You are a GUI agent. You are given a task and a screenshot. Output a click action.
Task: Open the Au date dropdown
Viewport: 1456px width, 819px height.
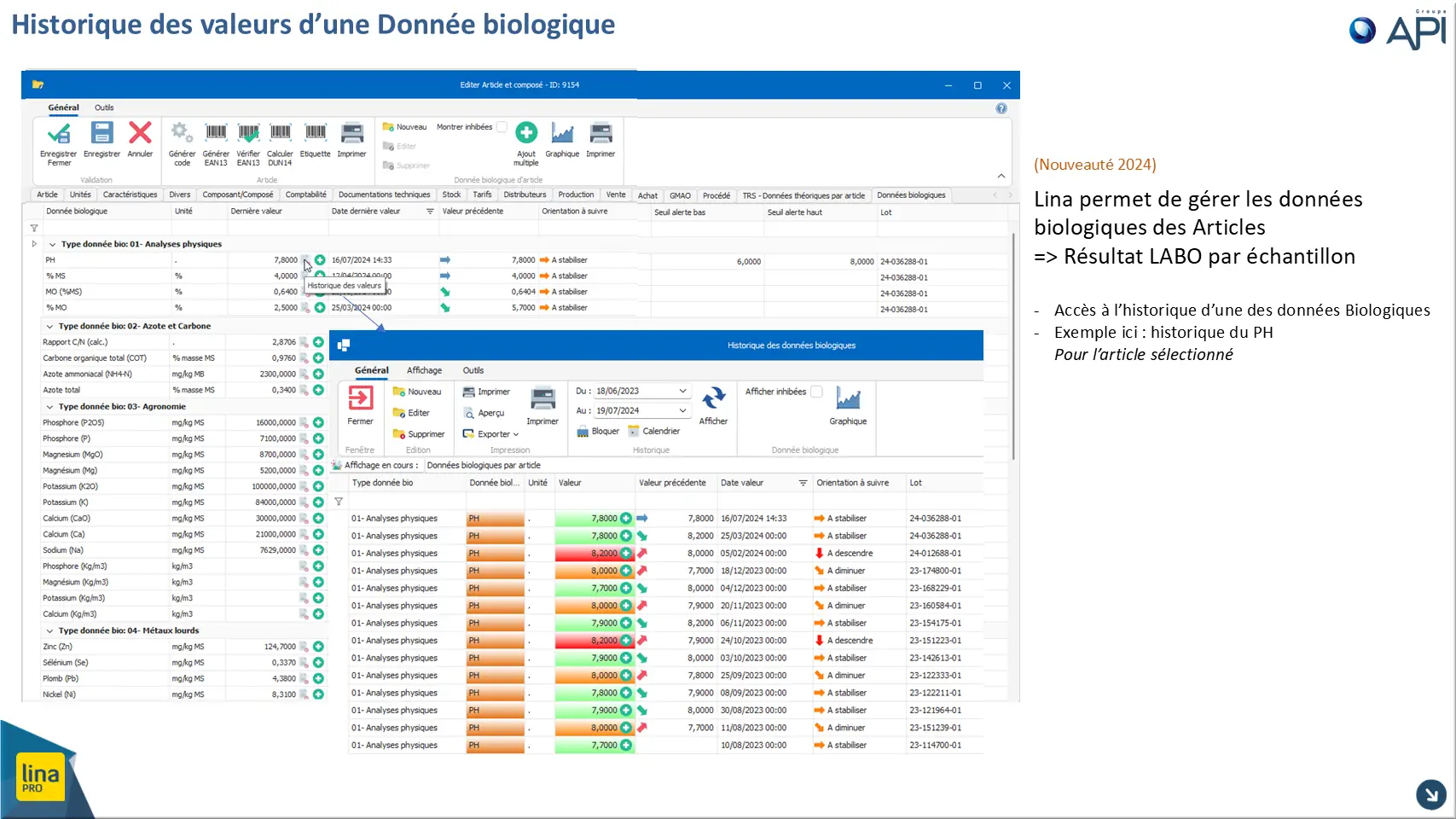[x=682, y=410]
